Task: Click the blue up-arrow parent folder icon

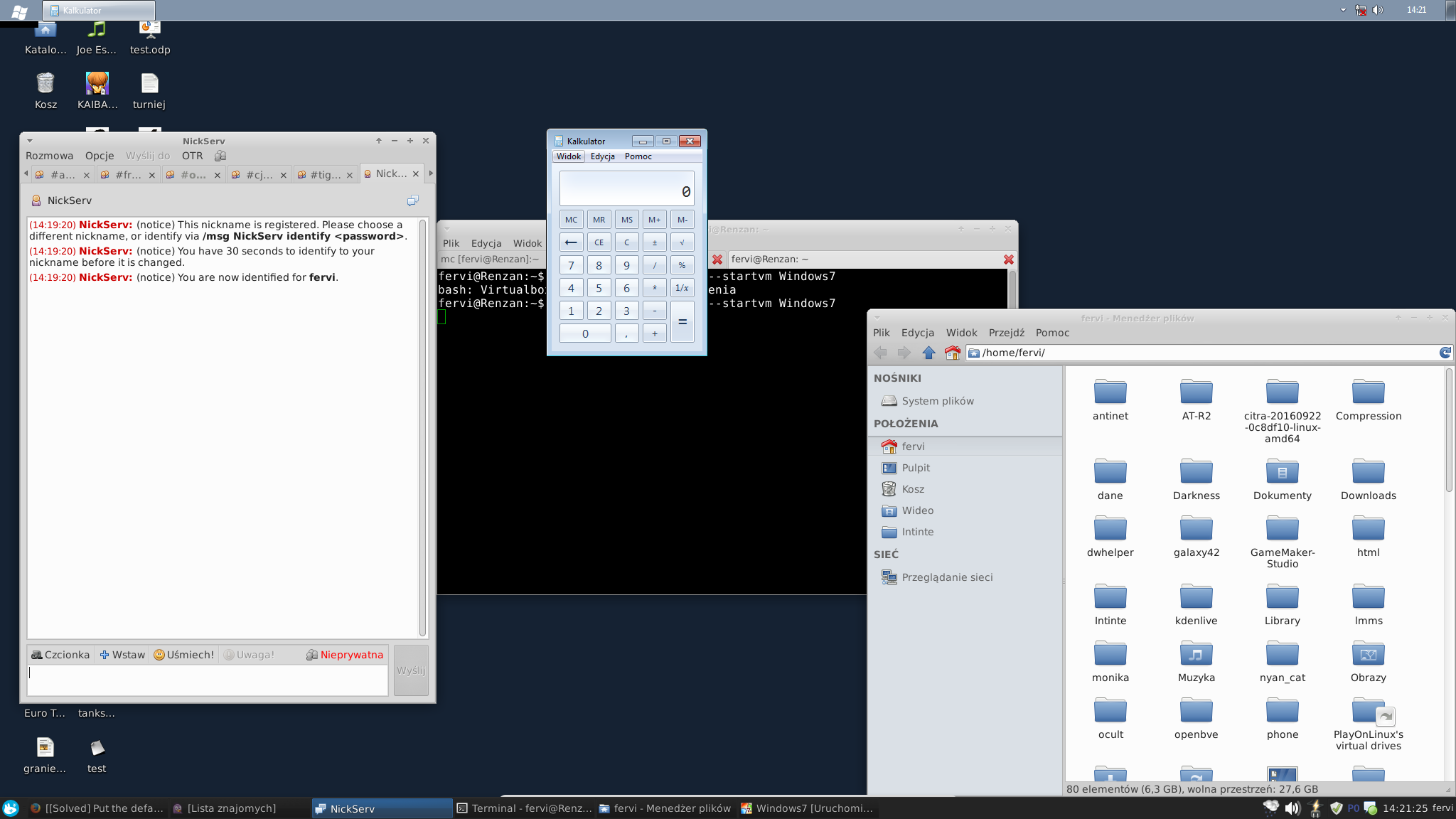Action: point(928,353)
